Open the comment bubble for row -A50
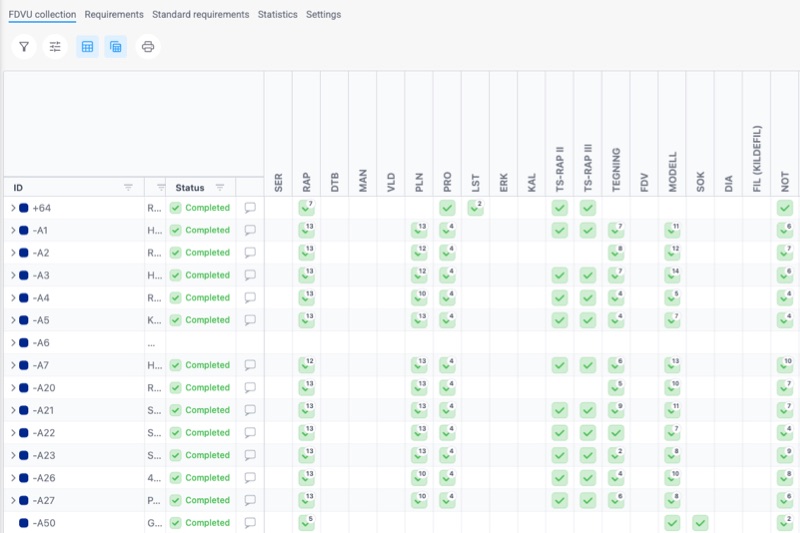800x533 pixels. 250,523
